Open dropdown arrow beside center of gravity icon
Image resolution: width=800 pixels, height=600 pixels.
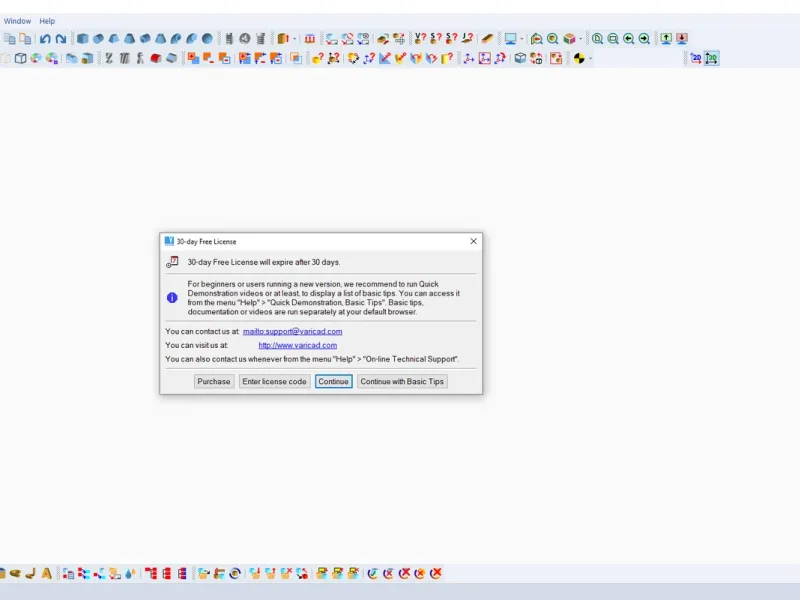pos(590,59)
